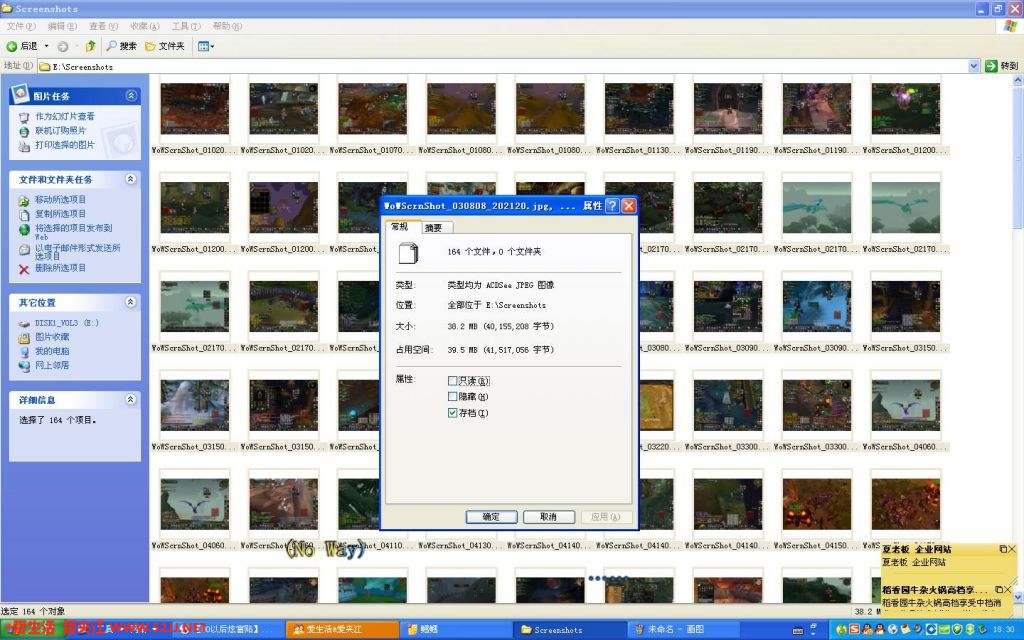Screen dimensions: 1024x640
Task: Open the 收藏(A) menu
Action: click(144, 26)
